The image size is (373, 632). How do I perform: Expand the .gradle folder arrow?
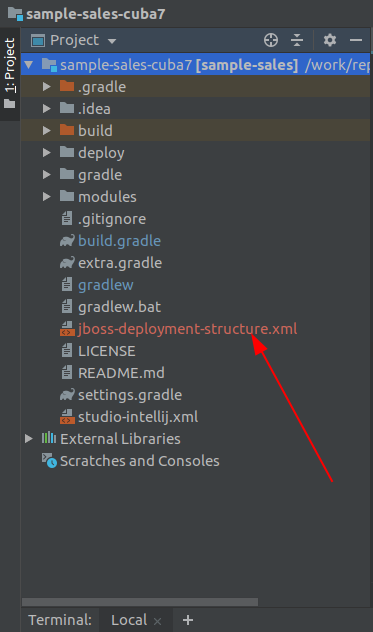pyautogui.click(x=47, y=87)
